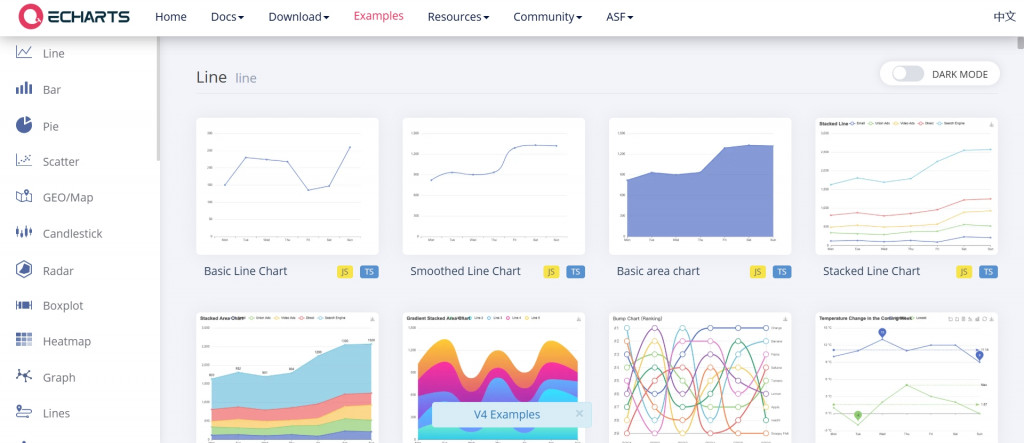The width and height of the screenshot is (1024, 443).
Task: Choose the GEO/Map sidebar icon
Action: coord(24,196)
